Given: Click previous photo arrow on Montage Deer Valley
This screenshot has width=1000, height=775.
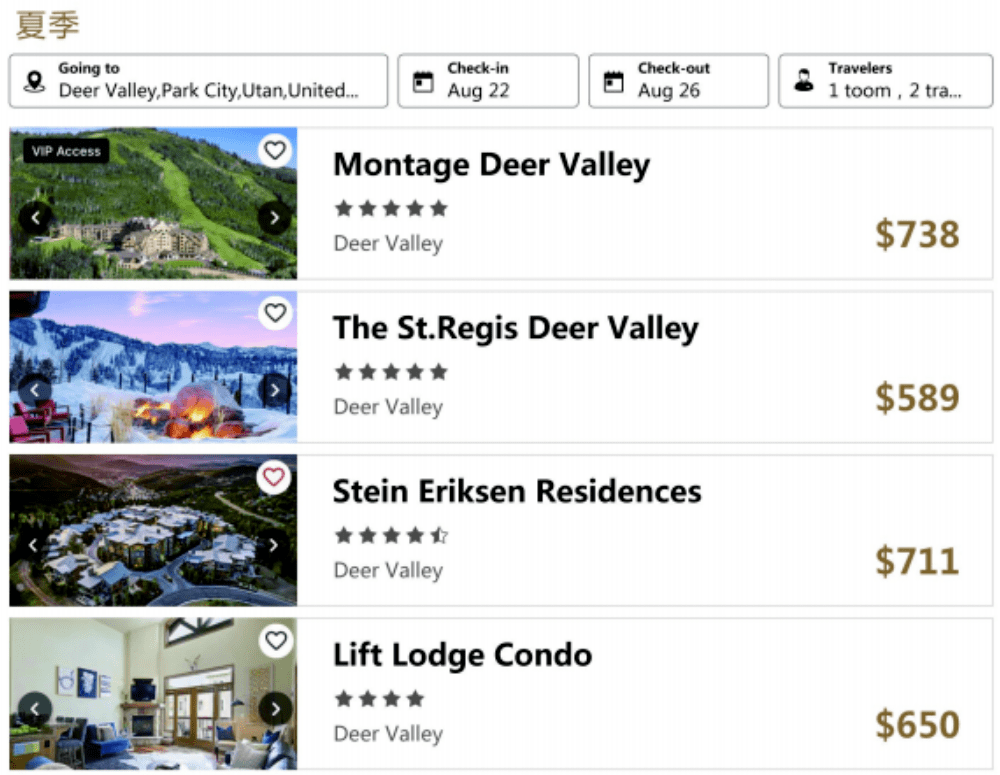Looking at the screenshot, I should pos(35,217).
